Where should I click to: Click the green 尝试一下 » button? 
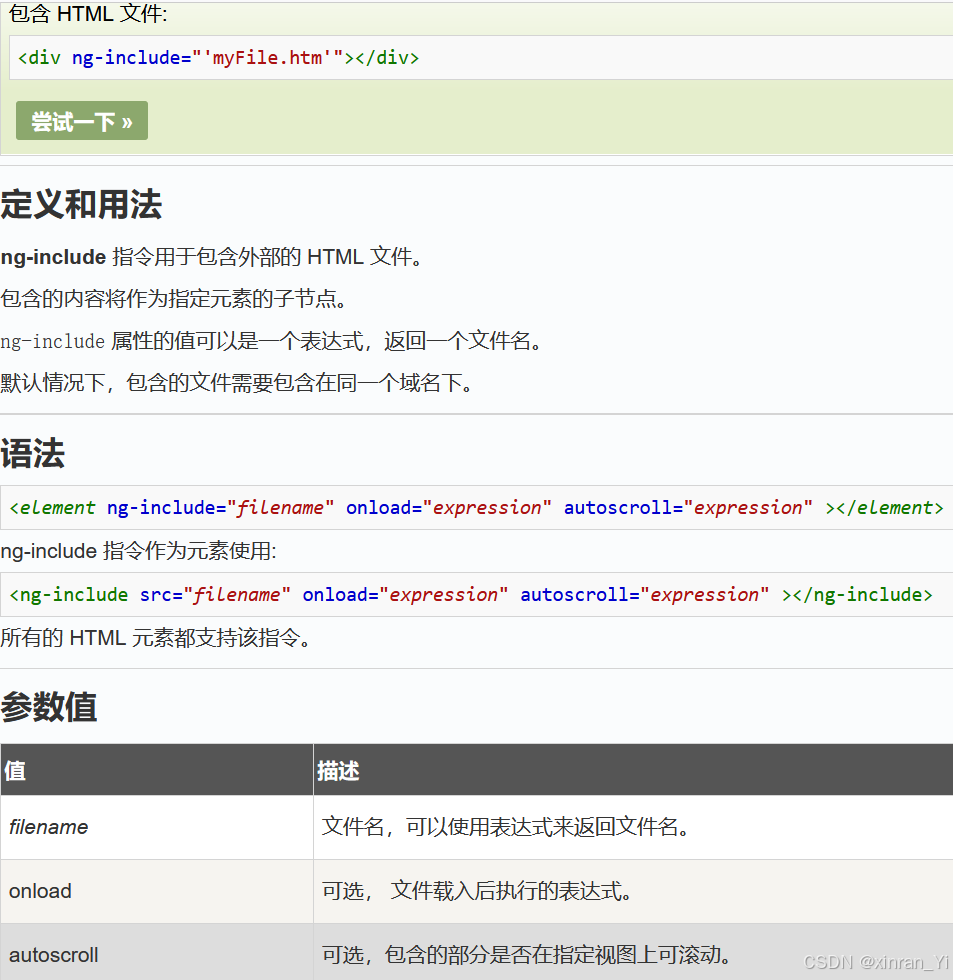81,120
